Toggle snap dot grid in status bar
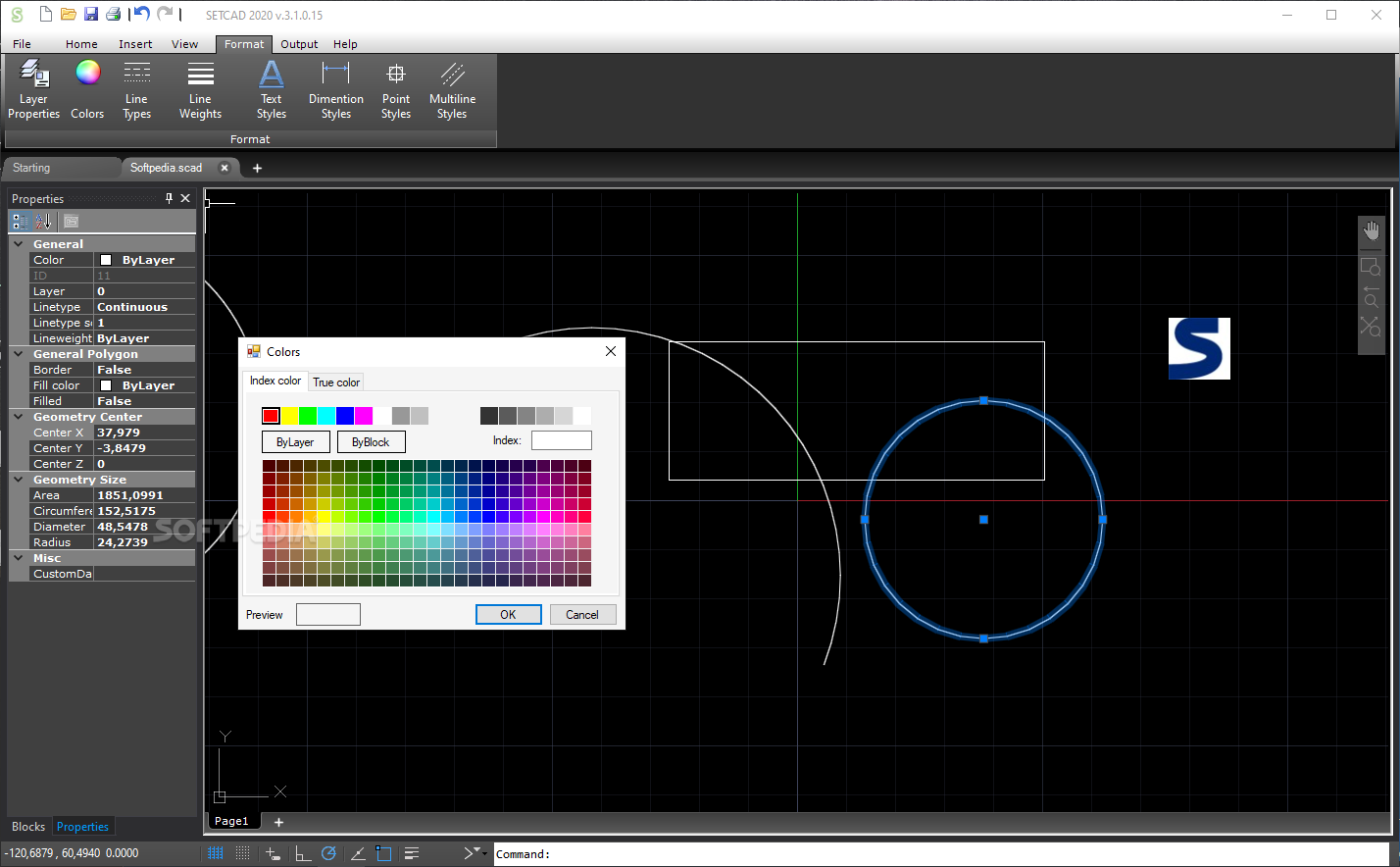This screenshot has width=1400, height=867. point(242,853)
